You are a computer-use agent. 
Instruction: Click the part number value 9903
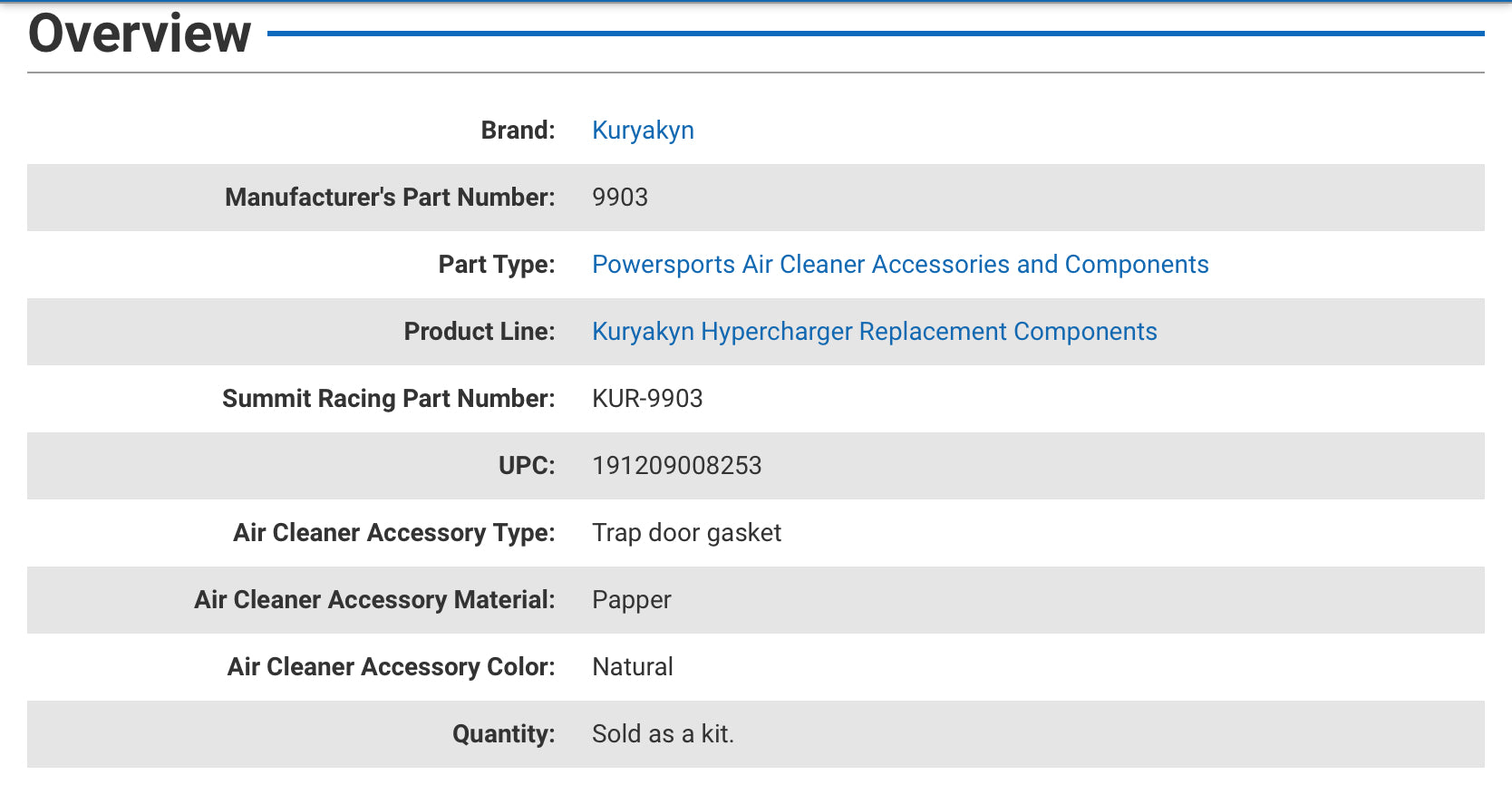tap(620, 198)
